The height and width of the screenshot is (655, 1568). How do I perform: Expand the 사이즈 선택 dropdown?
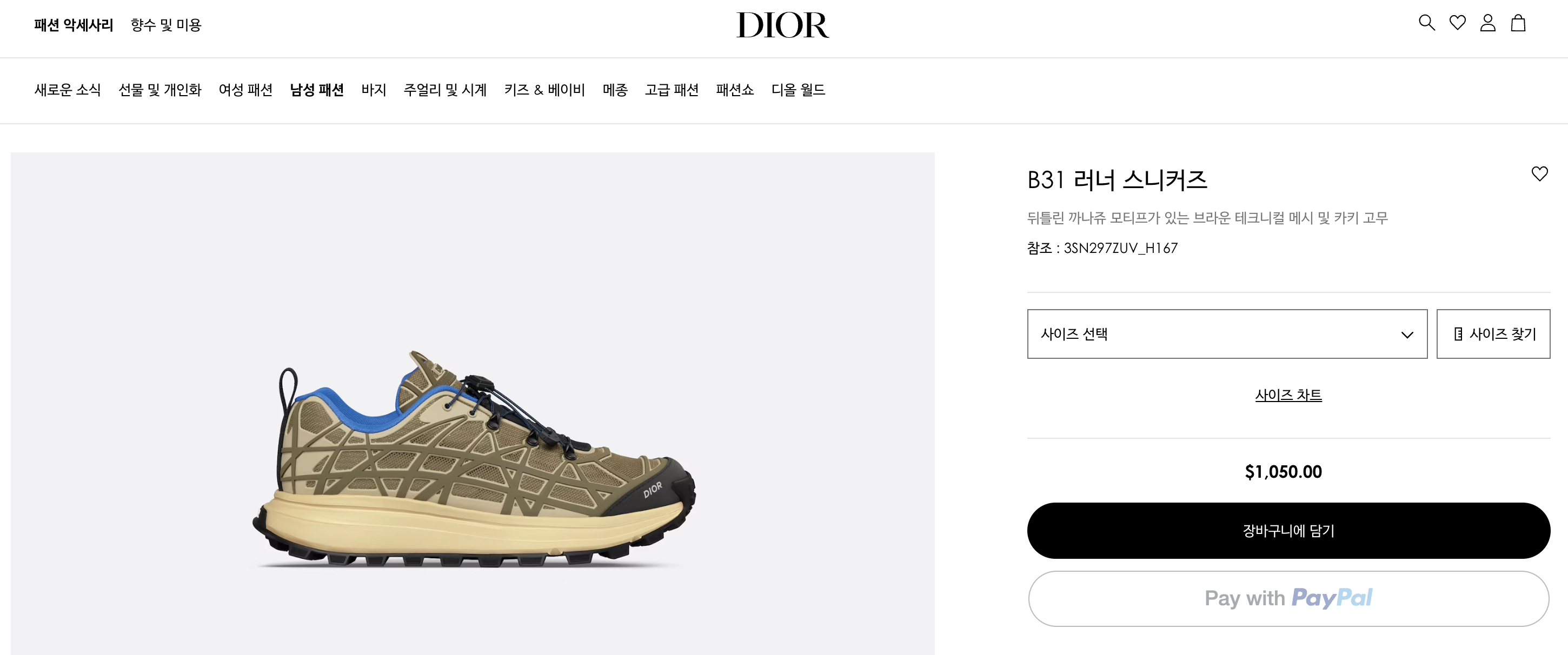1227,334
